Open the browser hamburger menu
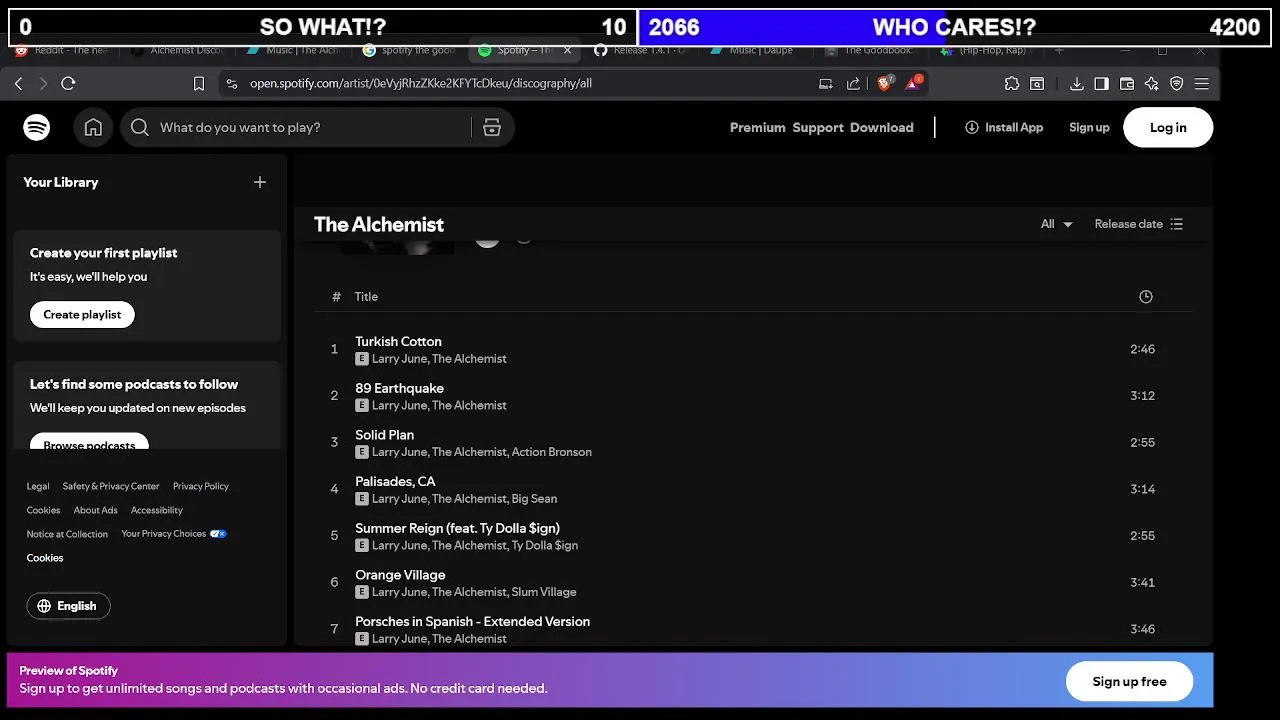 point(1202,84)
